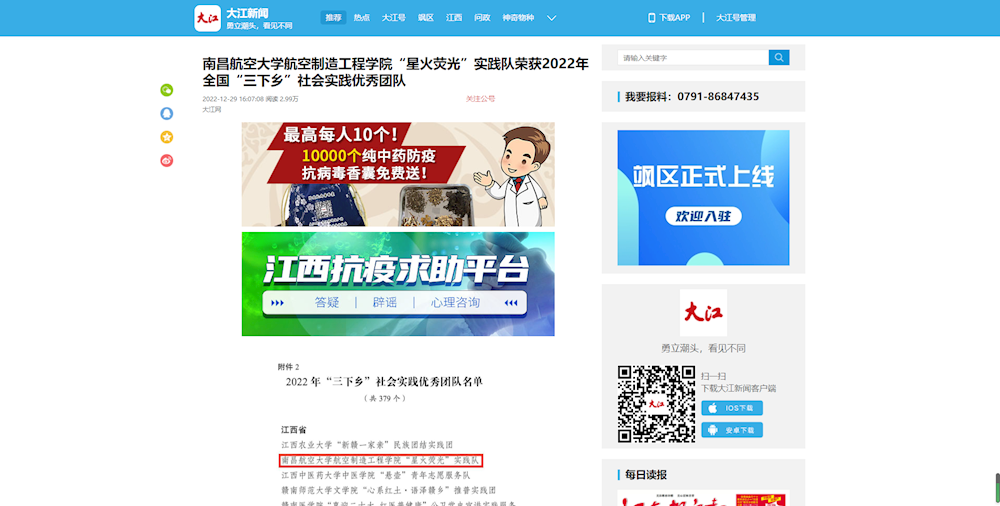Expand more navigation categories chevron

(x=551, y=18)
